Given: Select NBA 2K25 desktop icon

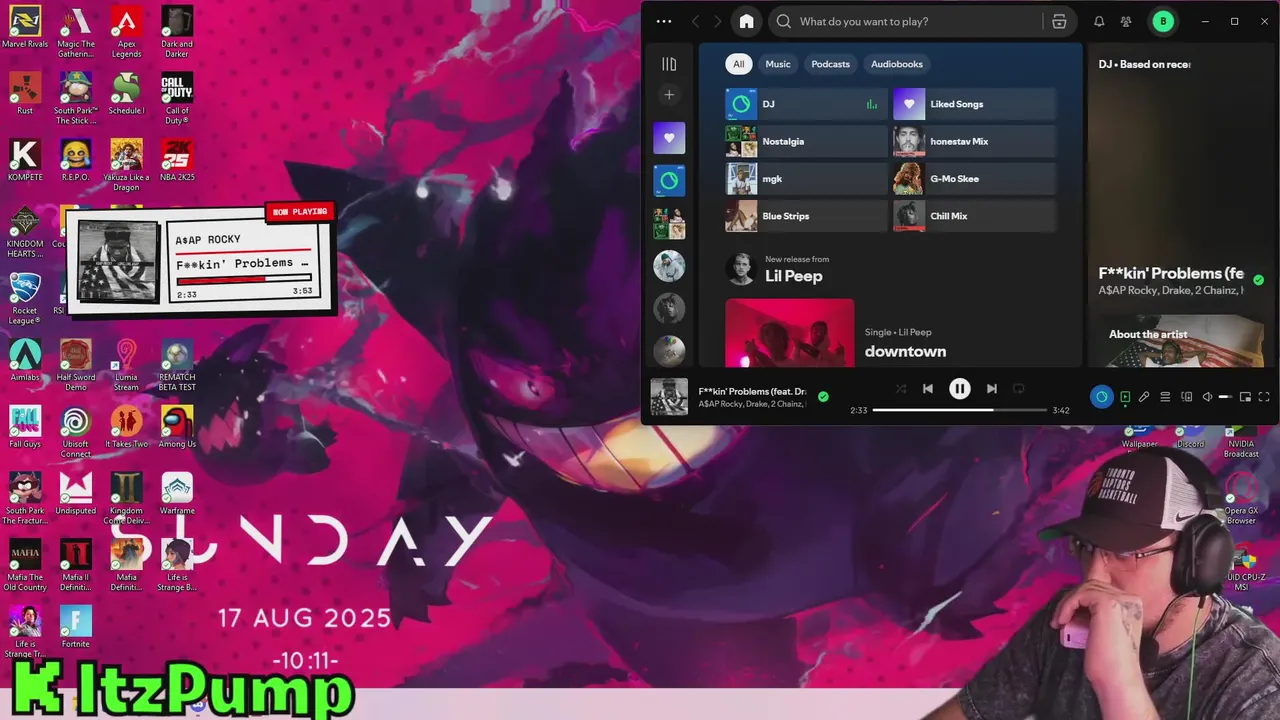Looking at the screenshot, I should (177, 160).
